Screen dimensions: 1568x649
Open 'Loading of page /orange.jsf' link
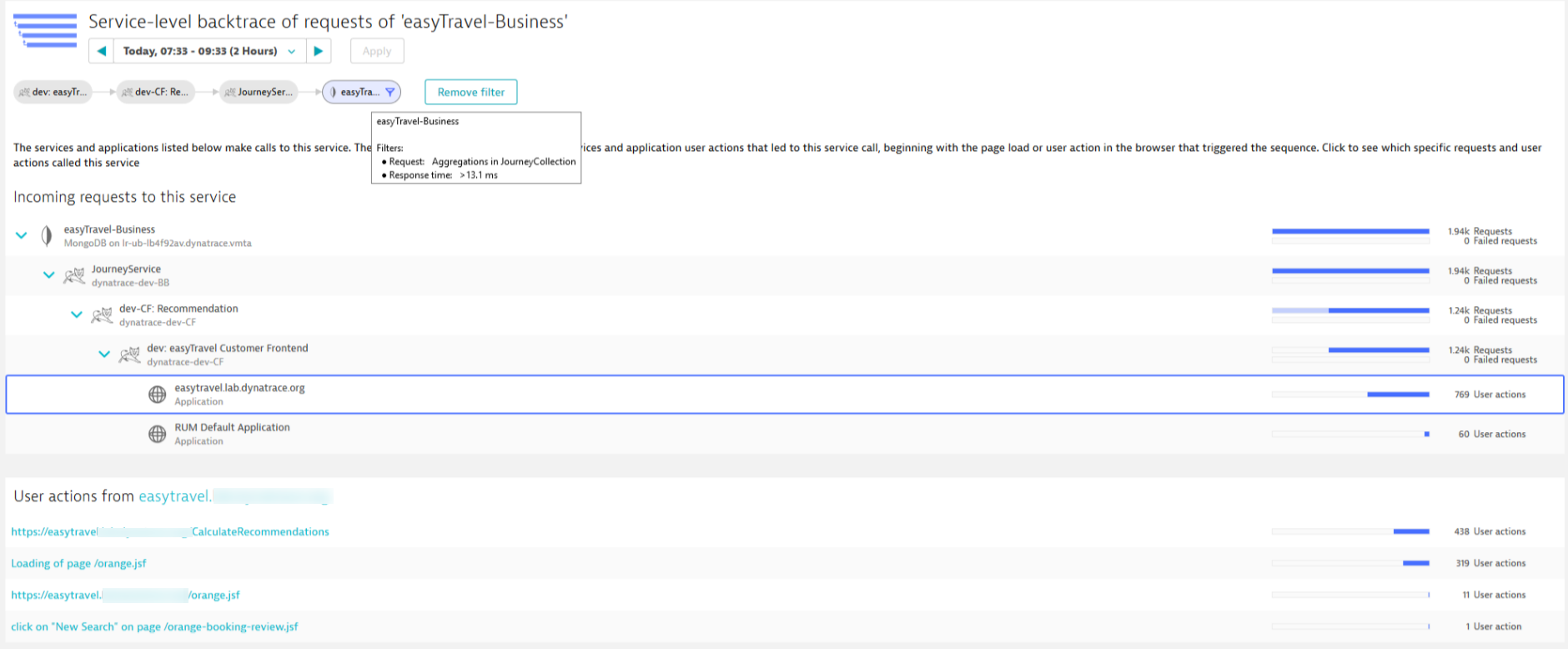pos(78,563)
